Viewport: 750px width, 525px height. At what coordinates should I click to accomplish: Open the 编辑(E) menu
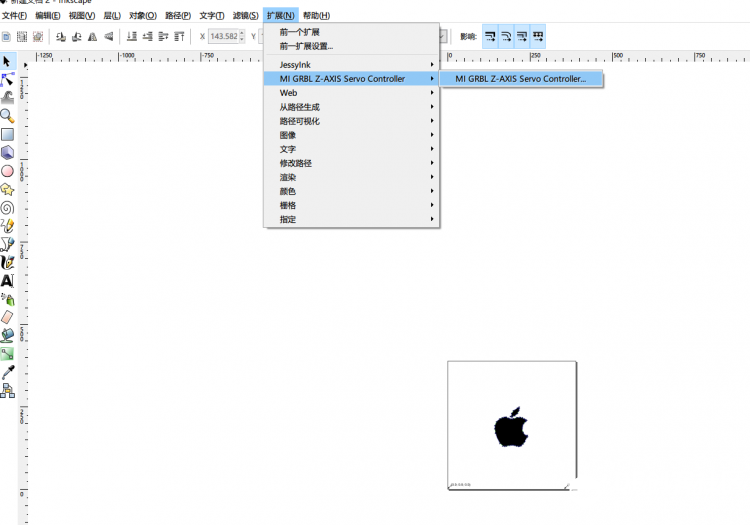48,15
